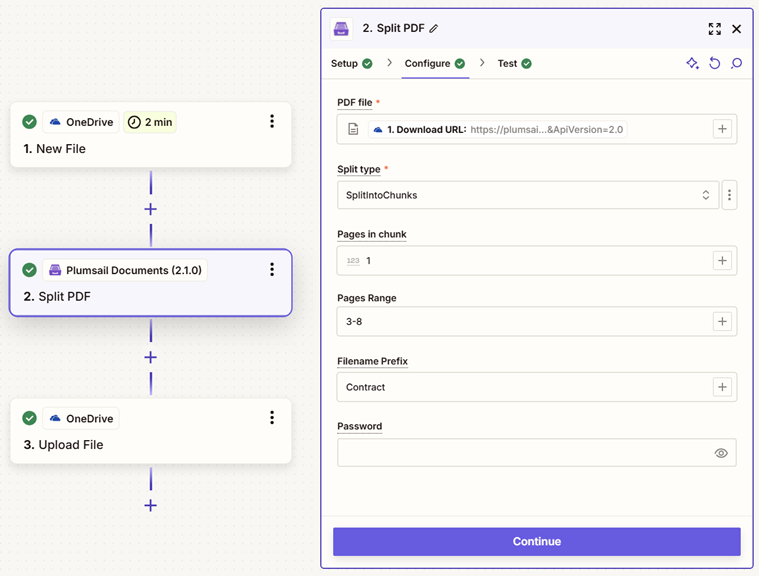Switch to the Test tab
The width and height of the screenshot is (760, 576).
point(514,64)
